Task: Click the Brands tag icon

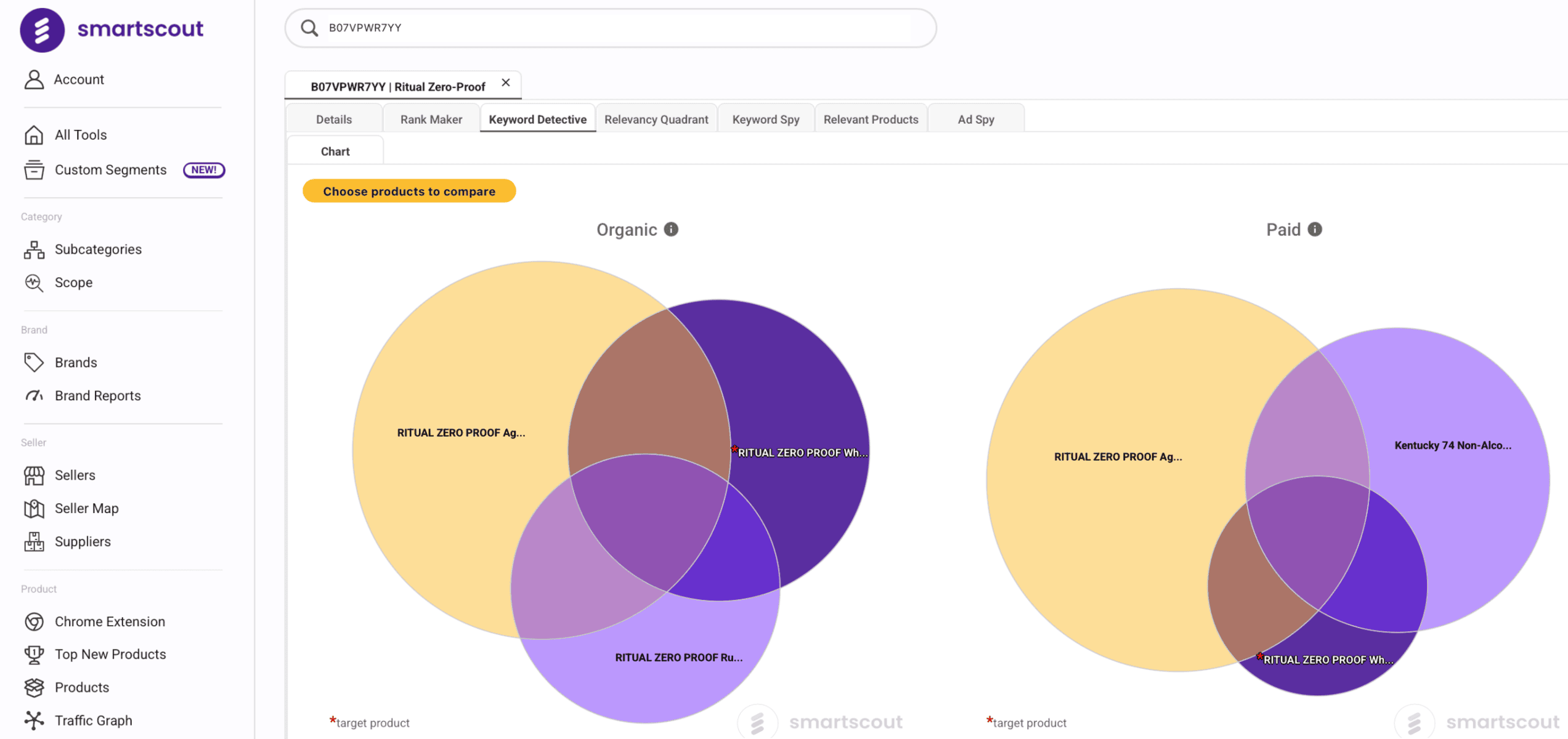Action: click(x=34, y=362)
